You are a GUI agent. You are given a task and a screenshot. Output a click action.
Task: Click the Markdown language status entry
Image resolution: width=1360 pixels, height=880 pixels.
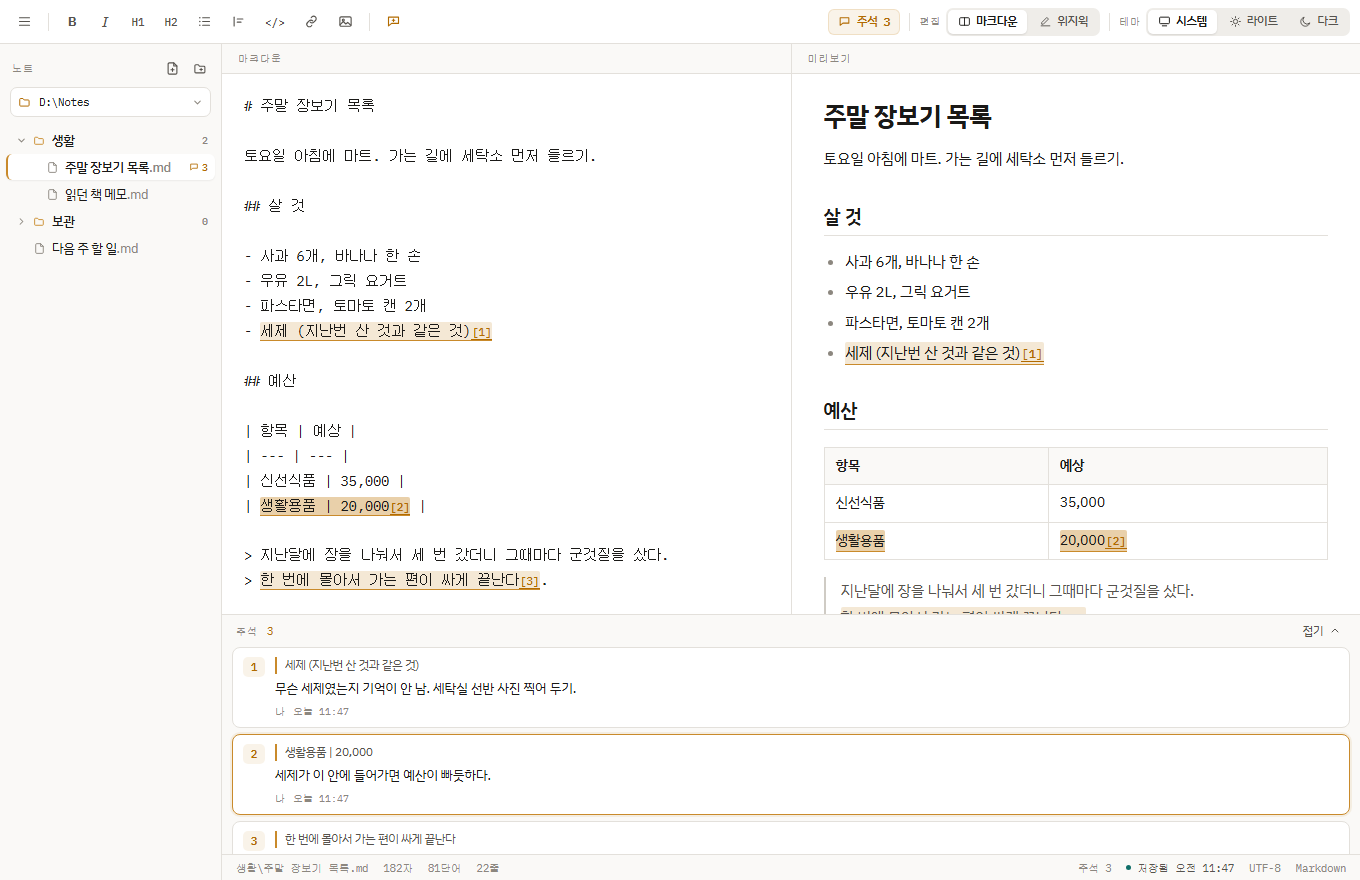pos(1320,868)
